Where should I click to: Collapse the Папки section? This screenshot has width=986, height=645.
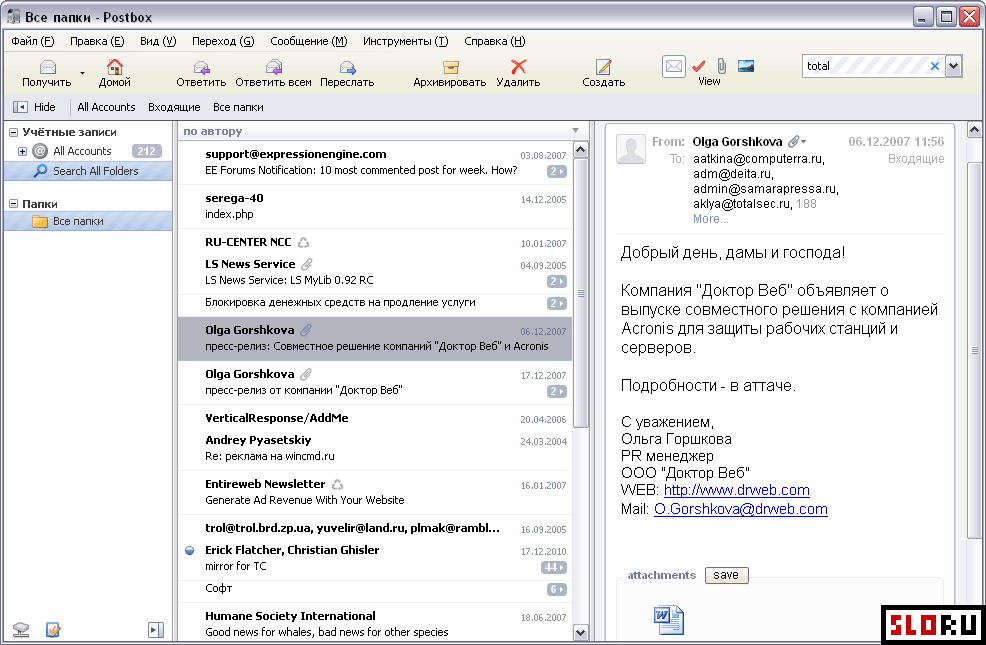point(13,204)
